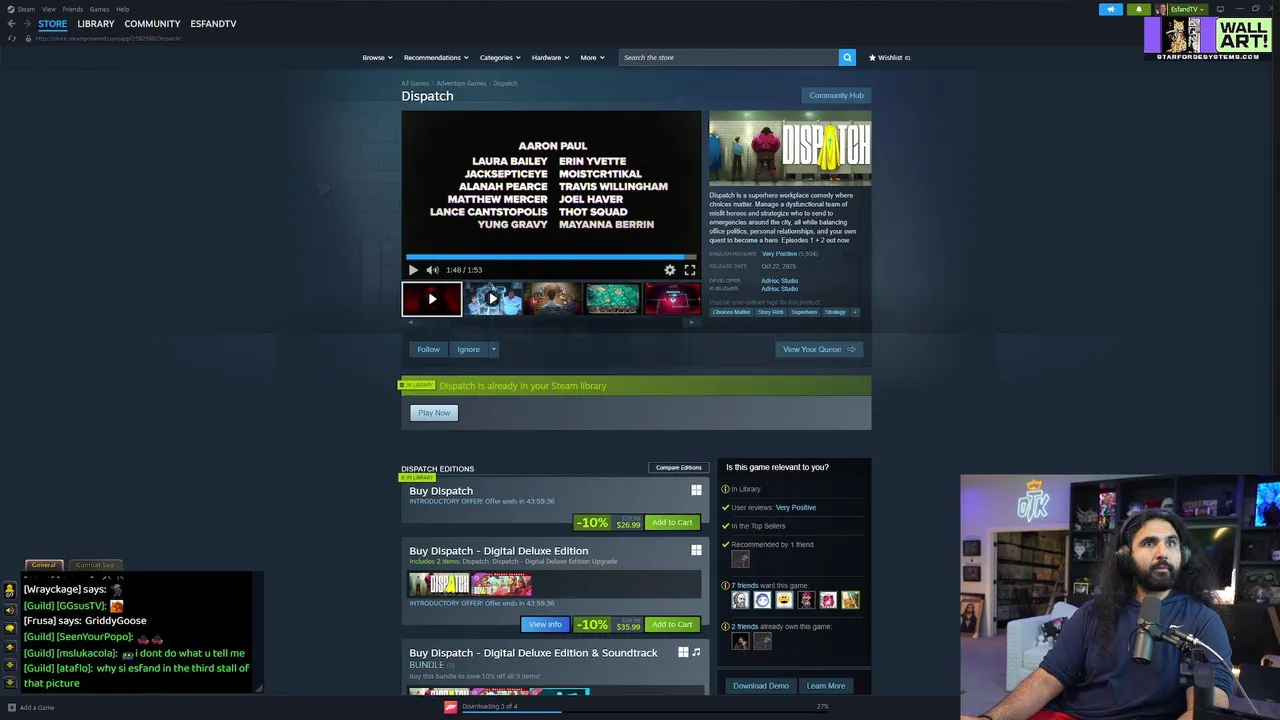Viewport: 1280px width, 720px height.
Task: Open AdHoc Studio developer link
Action: click(779, 281)
